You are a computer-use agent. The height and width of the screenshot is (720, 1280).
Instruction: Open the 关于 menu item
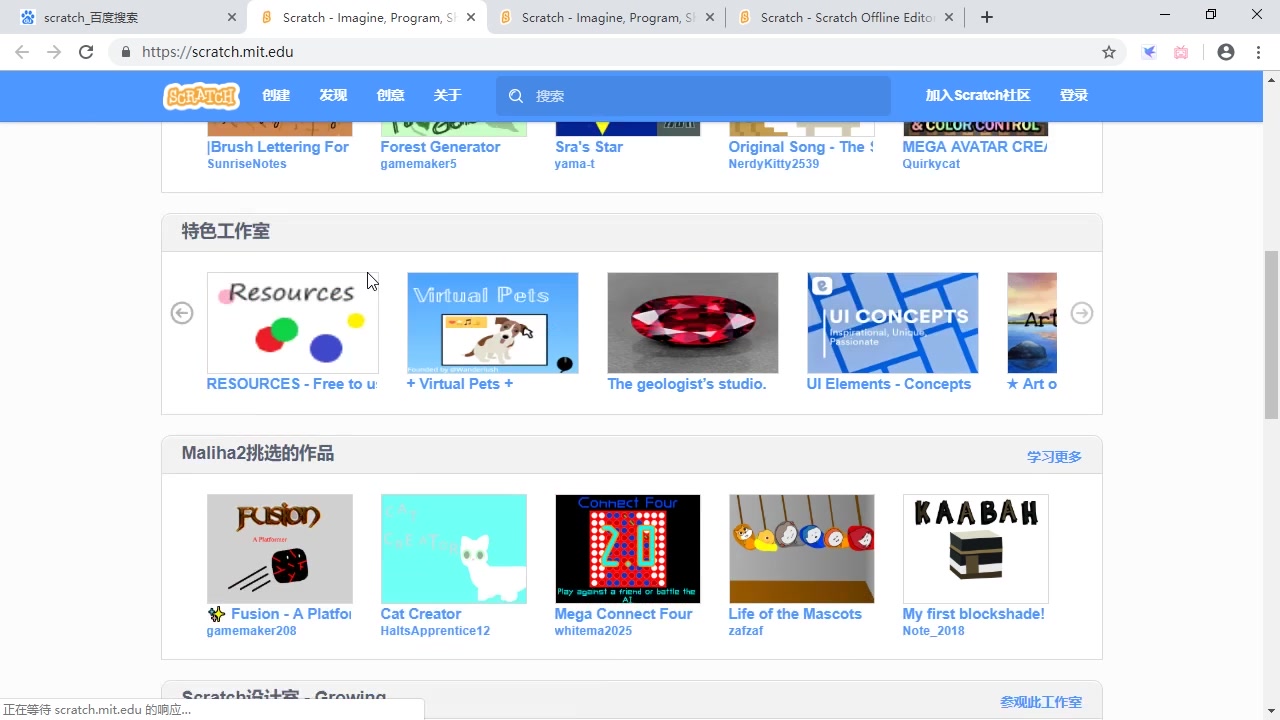447,96
